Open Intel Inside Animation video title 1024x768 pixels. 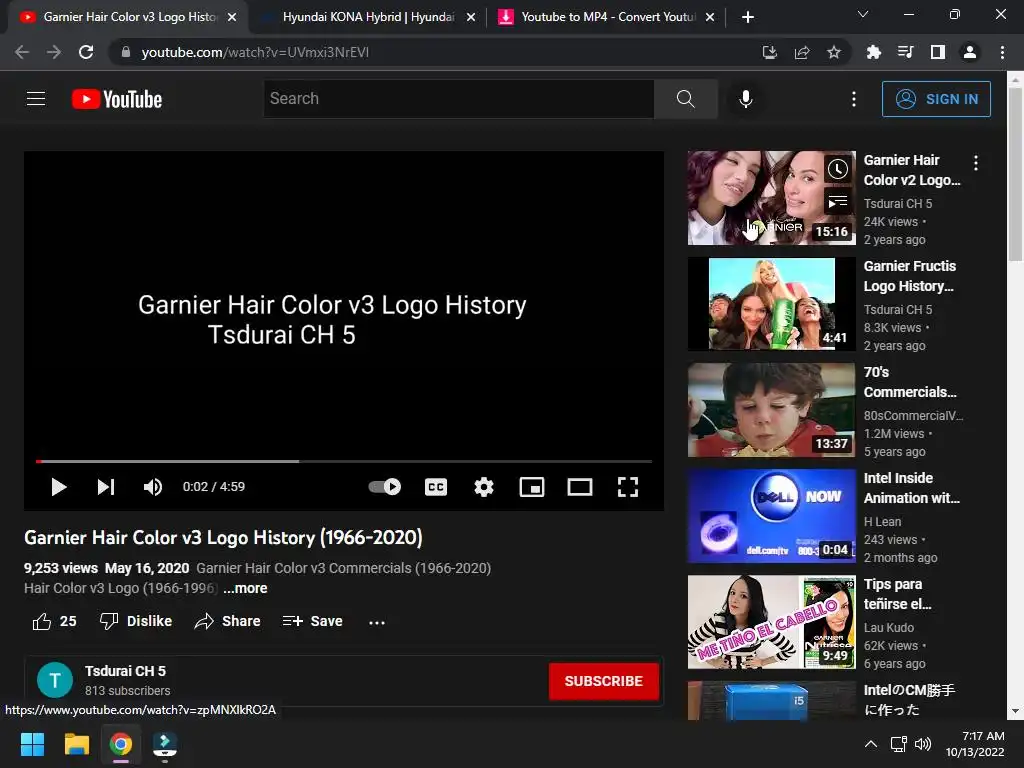coord(912,488)
